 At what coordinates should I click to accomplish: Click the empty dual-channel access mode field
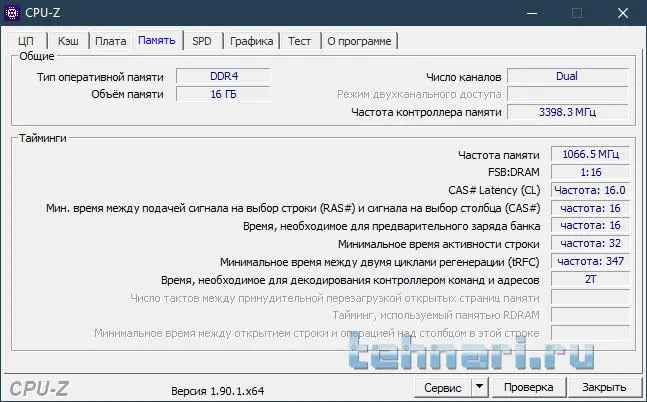(x=567, y=94)
